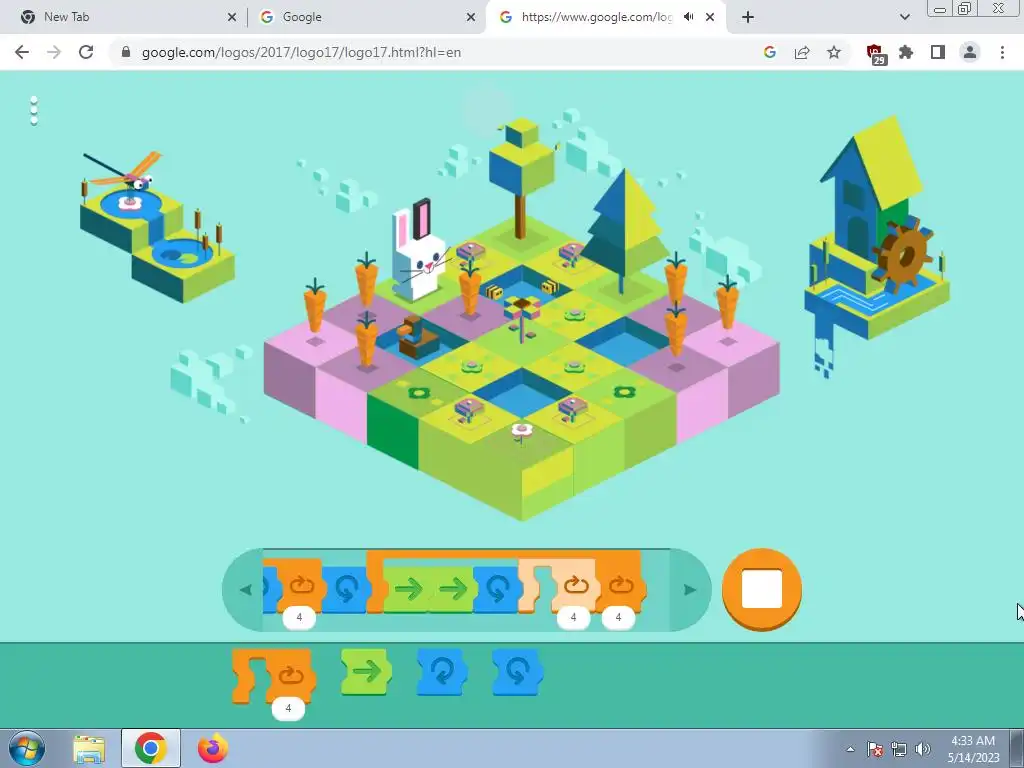This screenshot has width=1024, height=768.
Task: Share this page
Action: [x=802, y=52]
